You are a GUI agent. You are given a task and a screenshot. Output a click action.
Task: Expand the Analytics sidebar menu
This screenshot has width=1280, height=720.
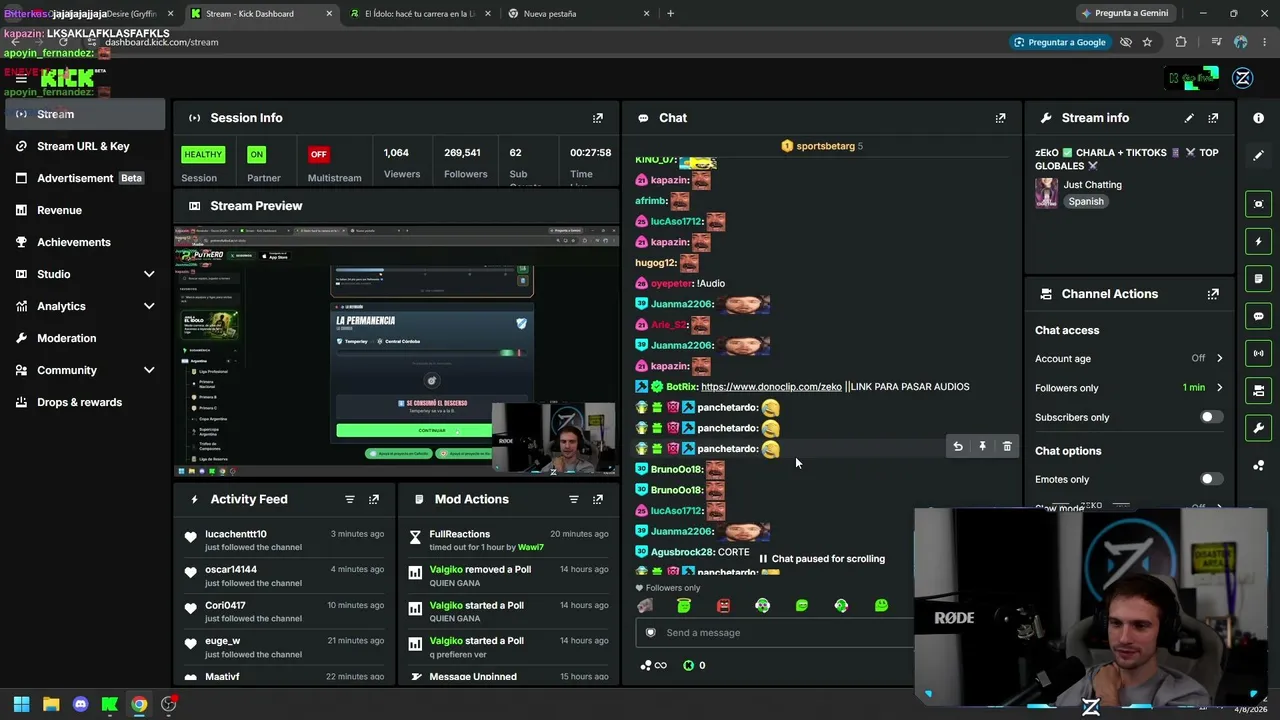149,306
